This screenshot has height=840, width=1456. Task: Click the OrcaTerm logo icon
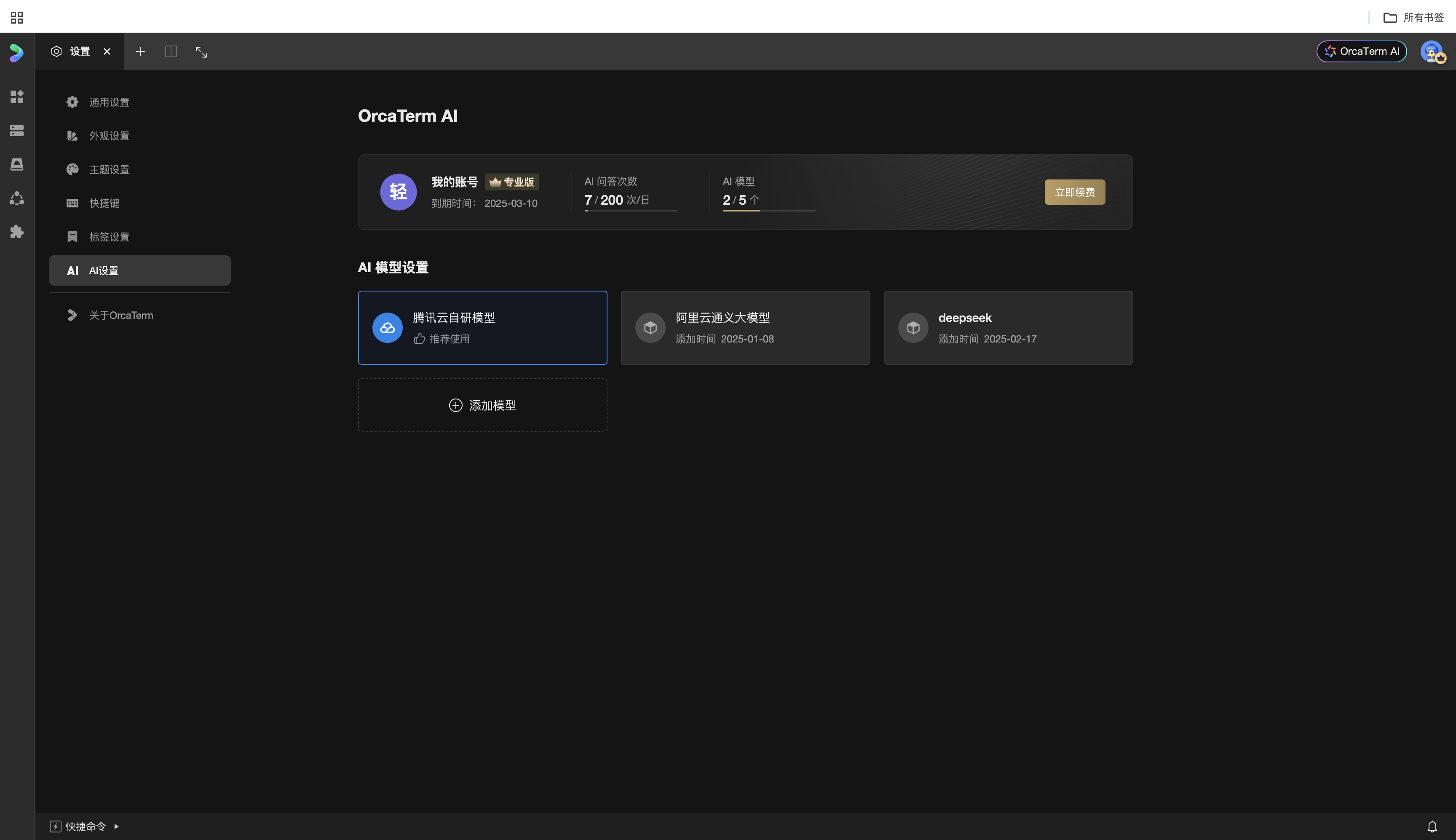click(17, 53)
